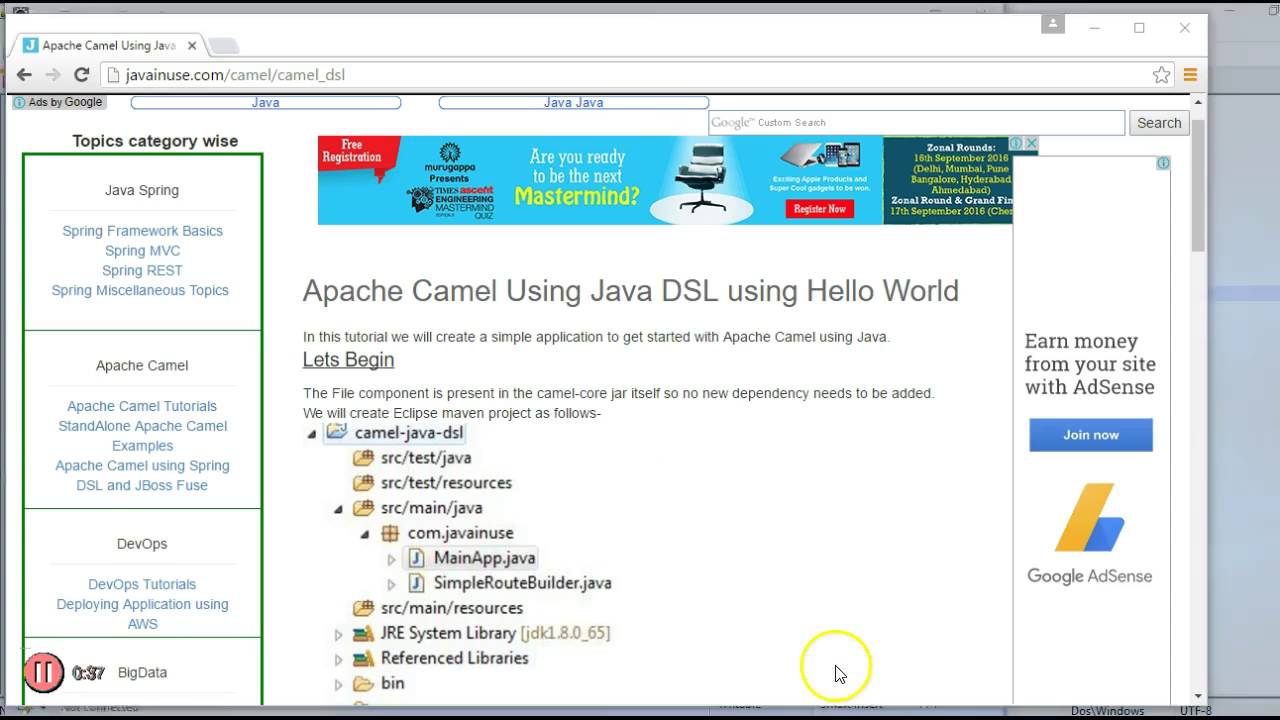
Task: Pause the recording with red pause button
Action: click(44, 673)
